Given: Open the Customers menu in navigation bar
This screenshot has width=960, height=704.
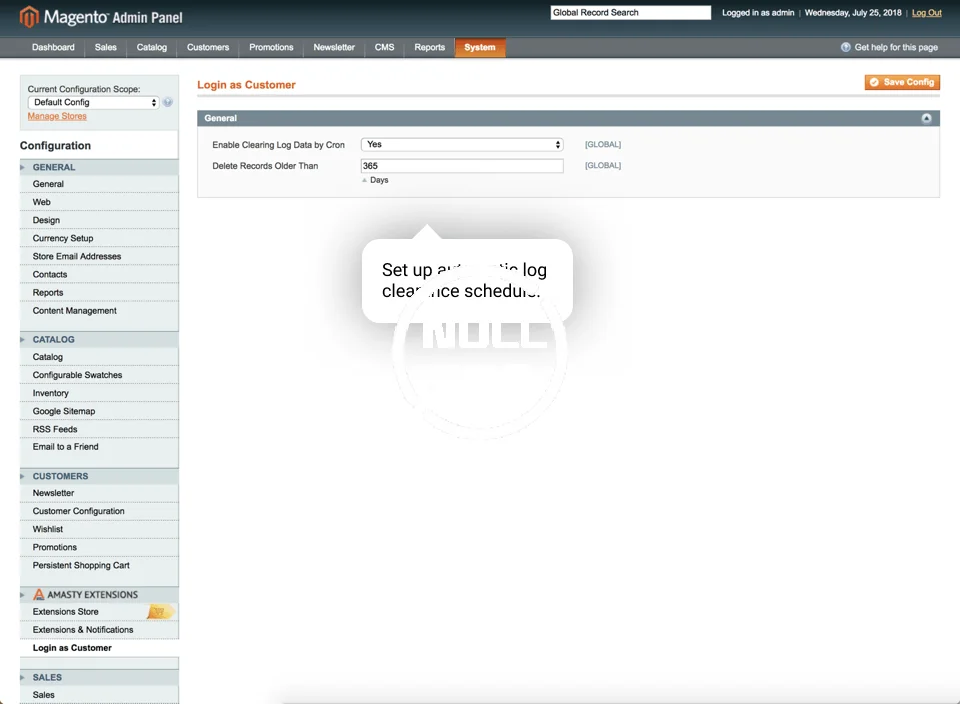Looking at the screenshot, I should click(x=208, y=47).
